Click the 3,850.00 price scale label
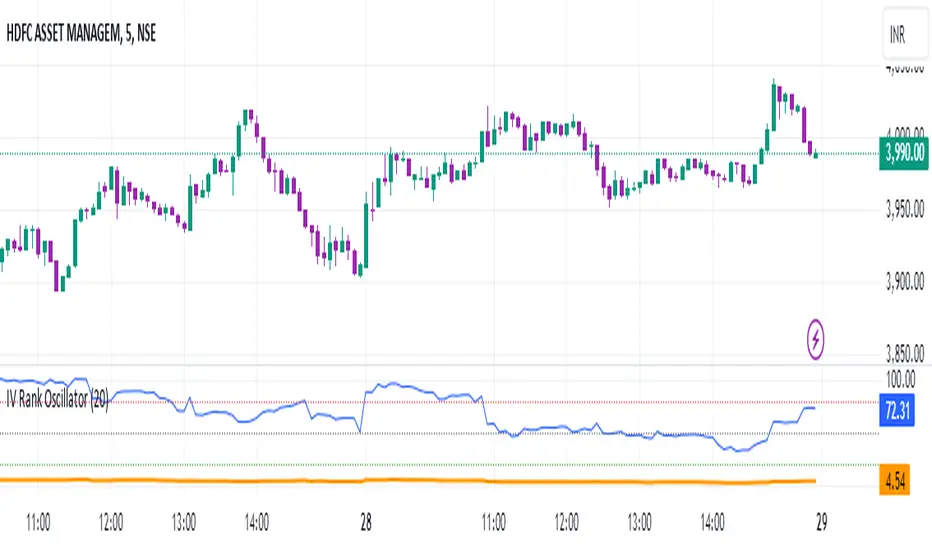Image resolution: width=932 pixels, height=550 pixels. pos(903,353)
